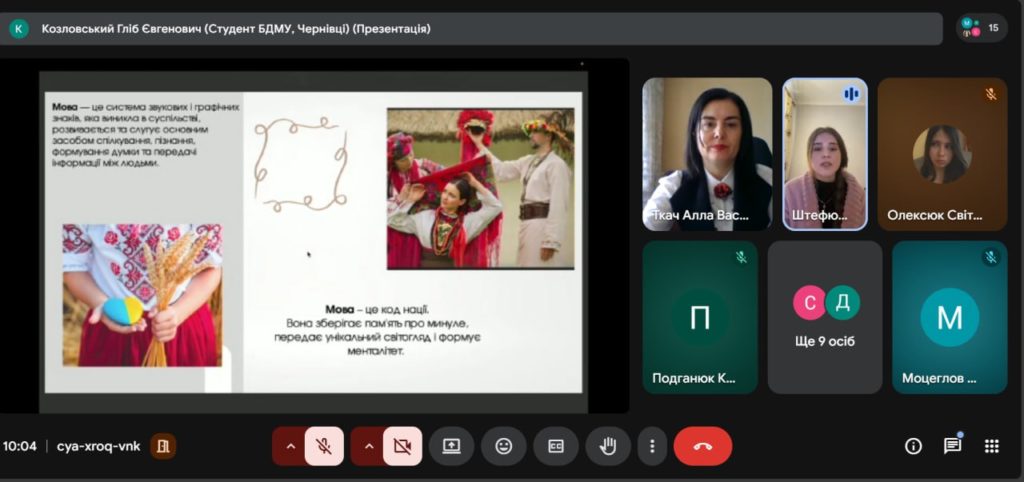Click the orange icon beside meeting code

tap(163, 446)
